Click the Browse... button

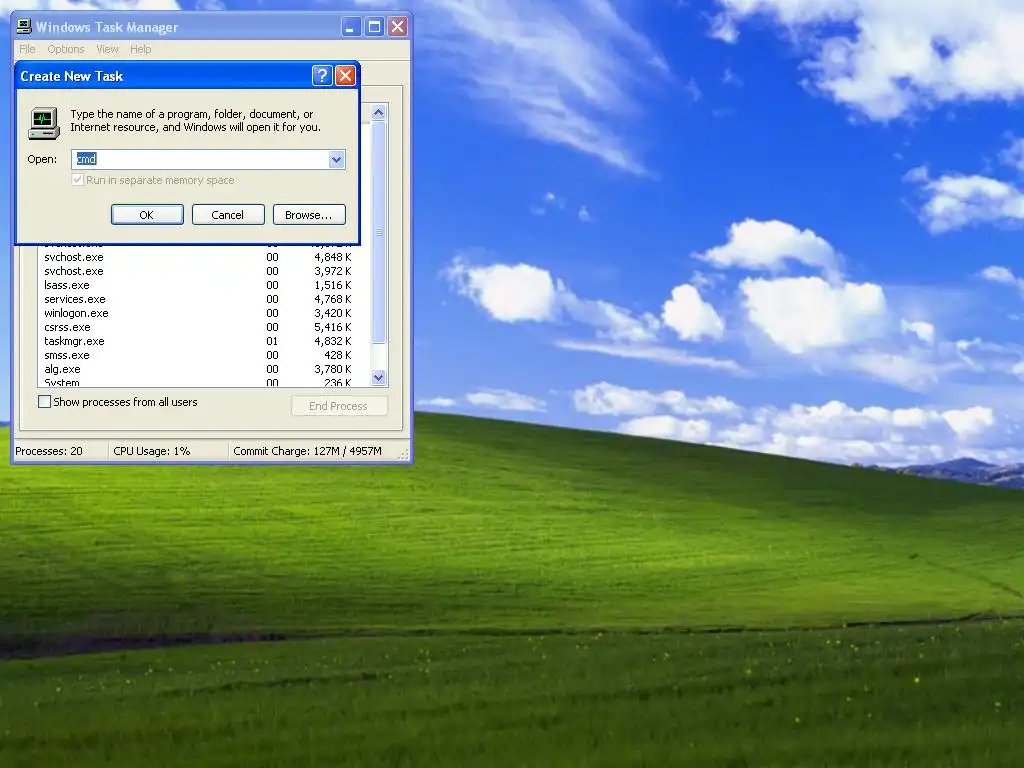pyautogui.click(x=309, y=215)
